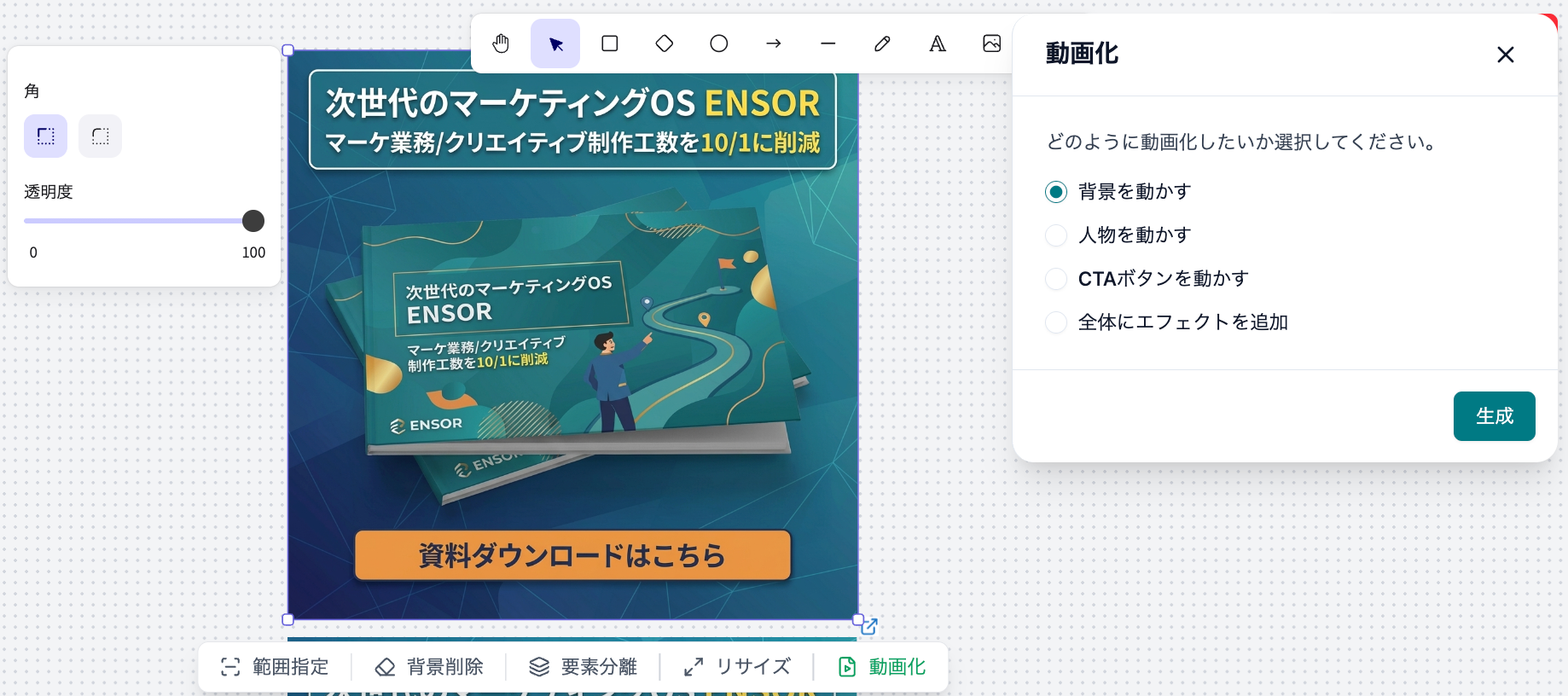Click the ENSOR banner image on canvas
The width and height of the screenshot is (1568, 696).
pyautogui.click(x=573, y=335)
